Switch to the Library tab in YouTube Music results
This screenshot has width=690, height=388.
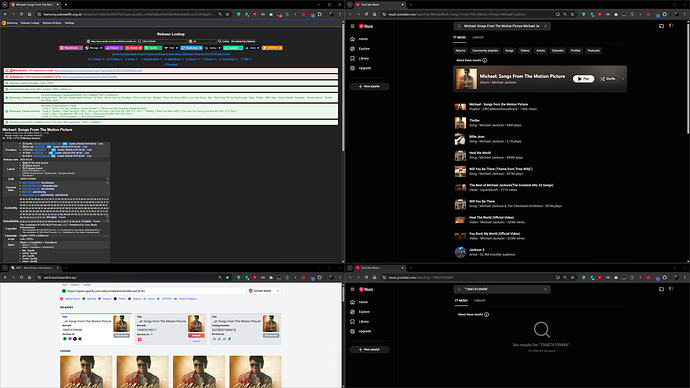click(x=478, y=37)
